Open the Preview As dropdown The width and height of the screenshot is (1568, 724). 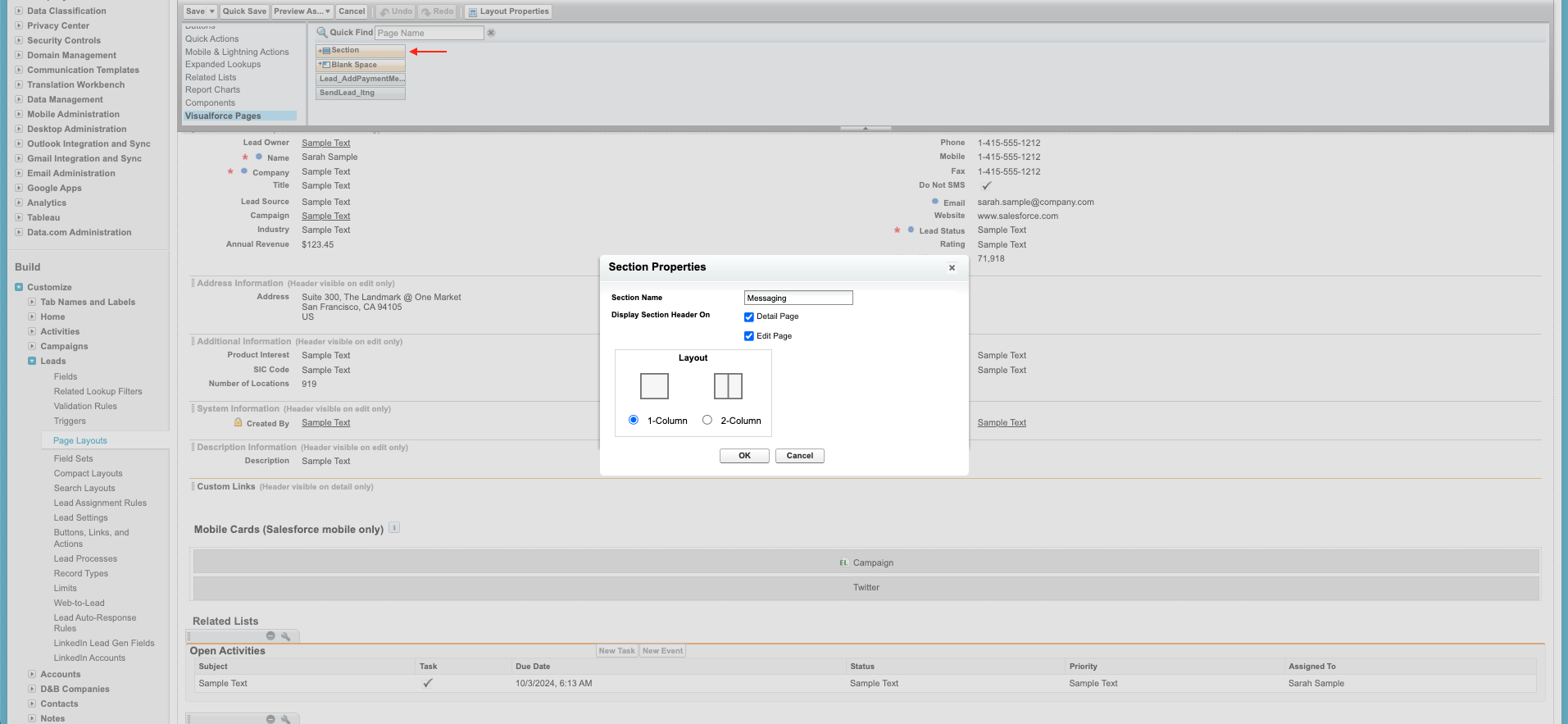302,11
